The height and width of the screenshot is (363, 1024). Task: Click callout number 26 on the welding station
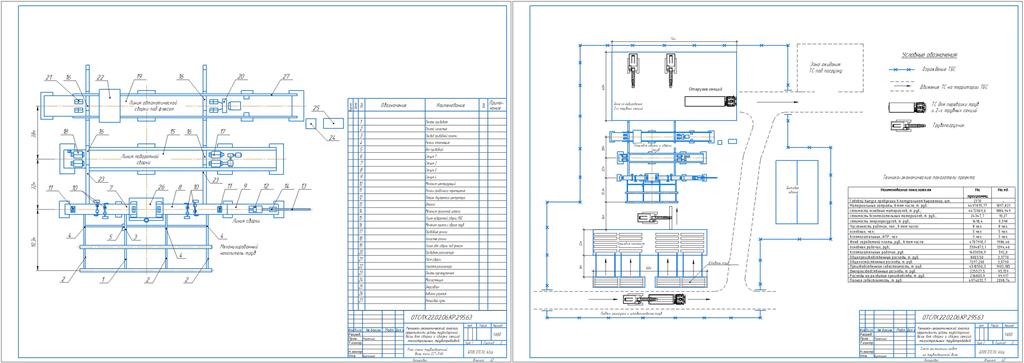(x=153, y=189)
